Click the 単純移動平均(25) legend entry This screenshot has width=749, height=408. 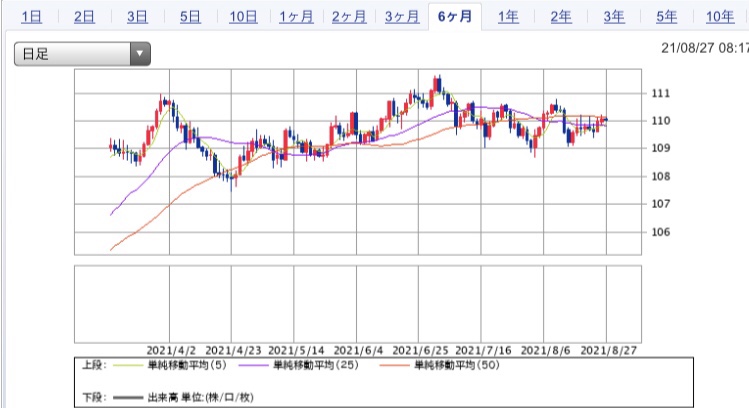(315, 365)
